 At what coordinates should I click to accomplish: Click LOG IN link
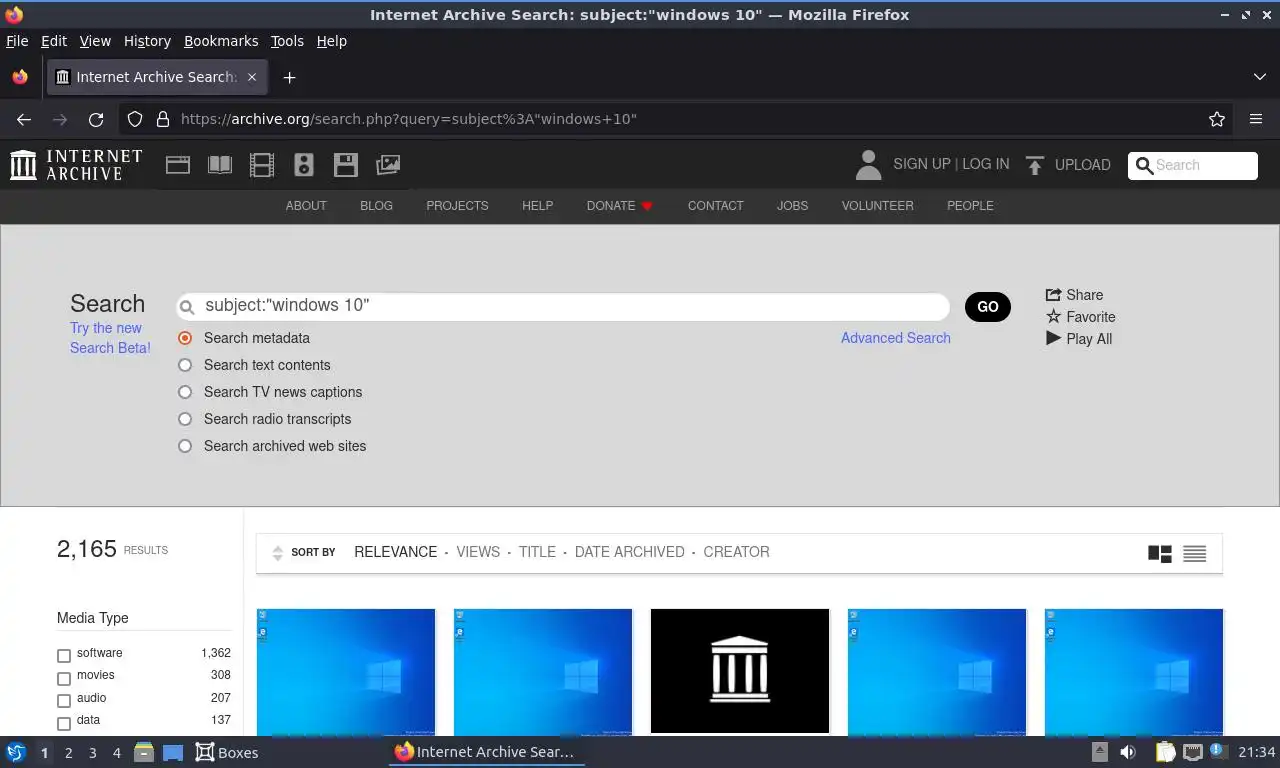pos(986,164)
